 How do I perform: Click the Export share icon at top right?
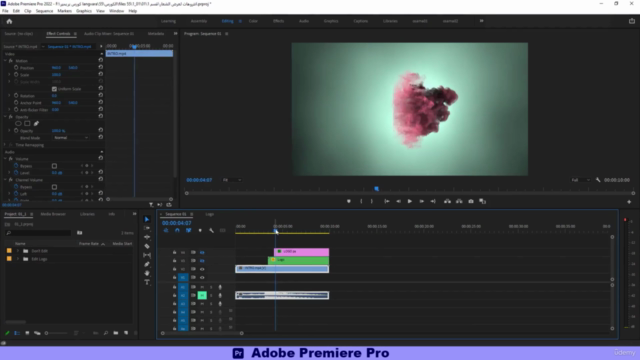631,21
